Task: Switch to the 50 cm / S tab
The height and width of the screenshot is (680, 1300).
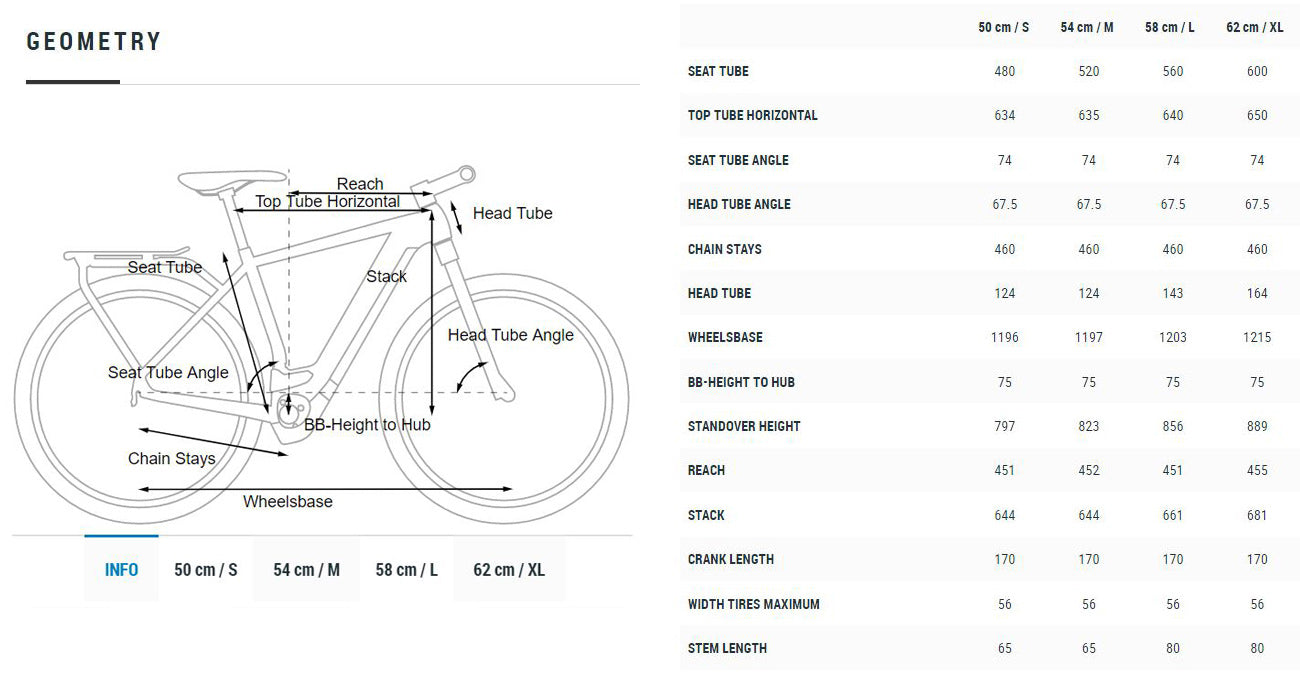Action: pos(205,569)
